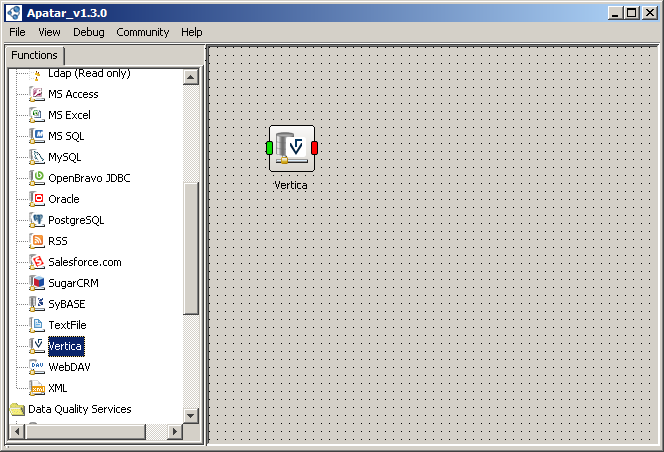Open the Debug menu
664x452 pixels.
coord(89,32)
